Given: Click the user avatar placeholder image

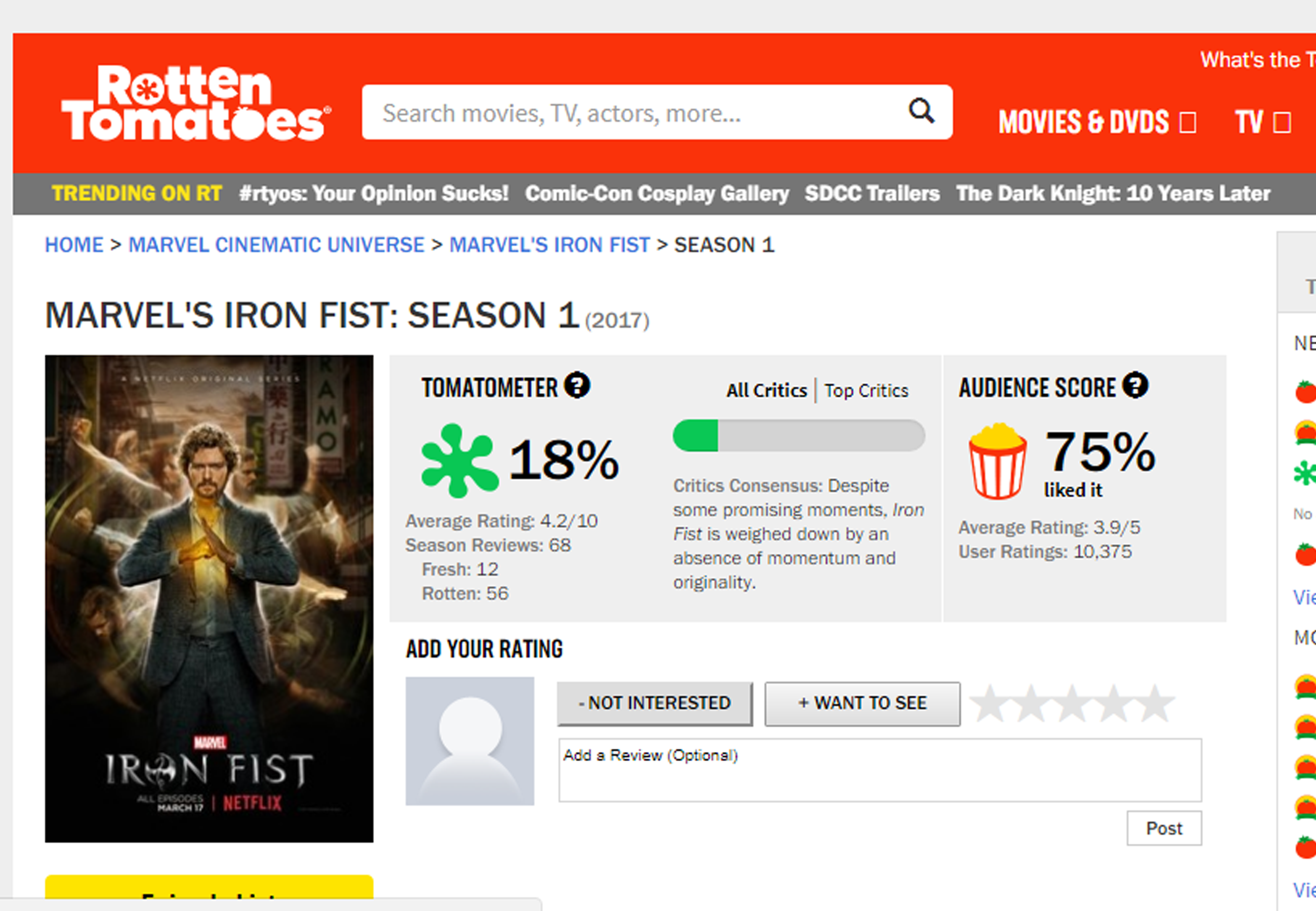Looking at the screenshot, I should click(470, 741).
